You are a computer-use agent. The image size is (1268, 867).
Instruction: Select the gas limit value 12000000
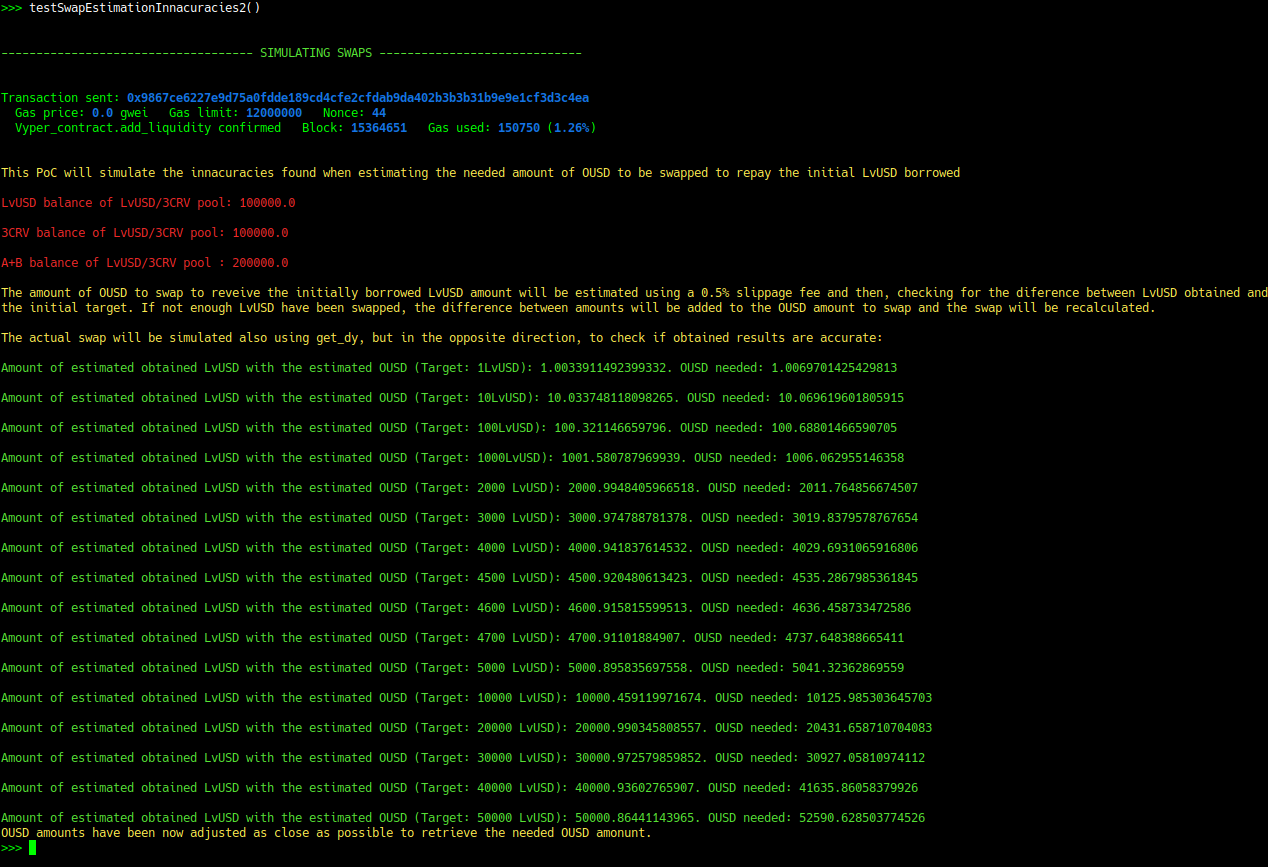click(274, 113)
